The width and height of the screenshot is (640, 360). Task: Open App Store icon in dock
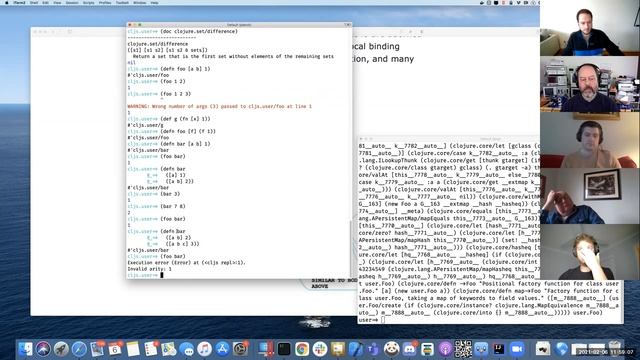222,349
